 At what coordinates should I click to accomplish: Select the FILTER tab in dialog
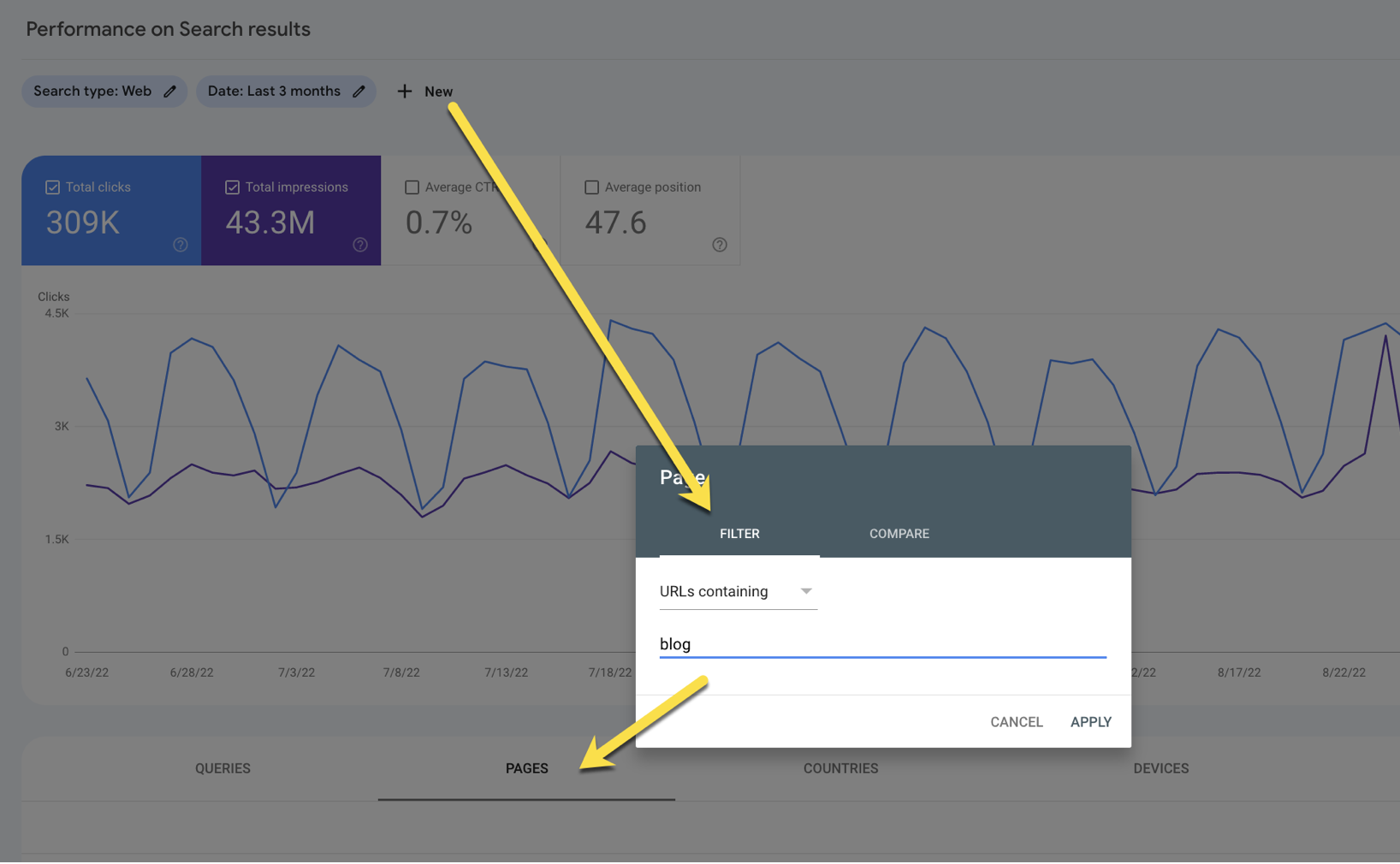(x=739, y=534)
